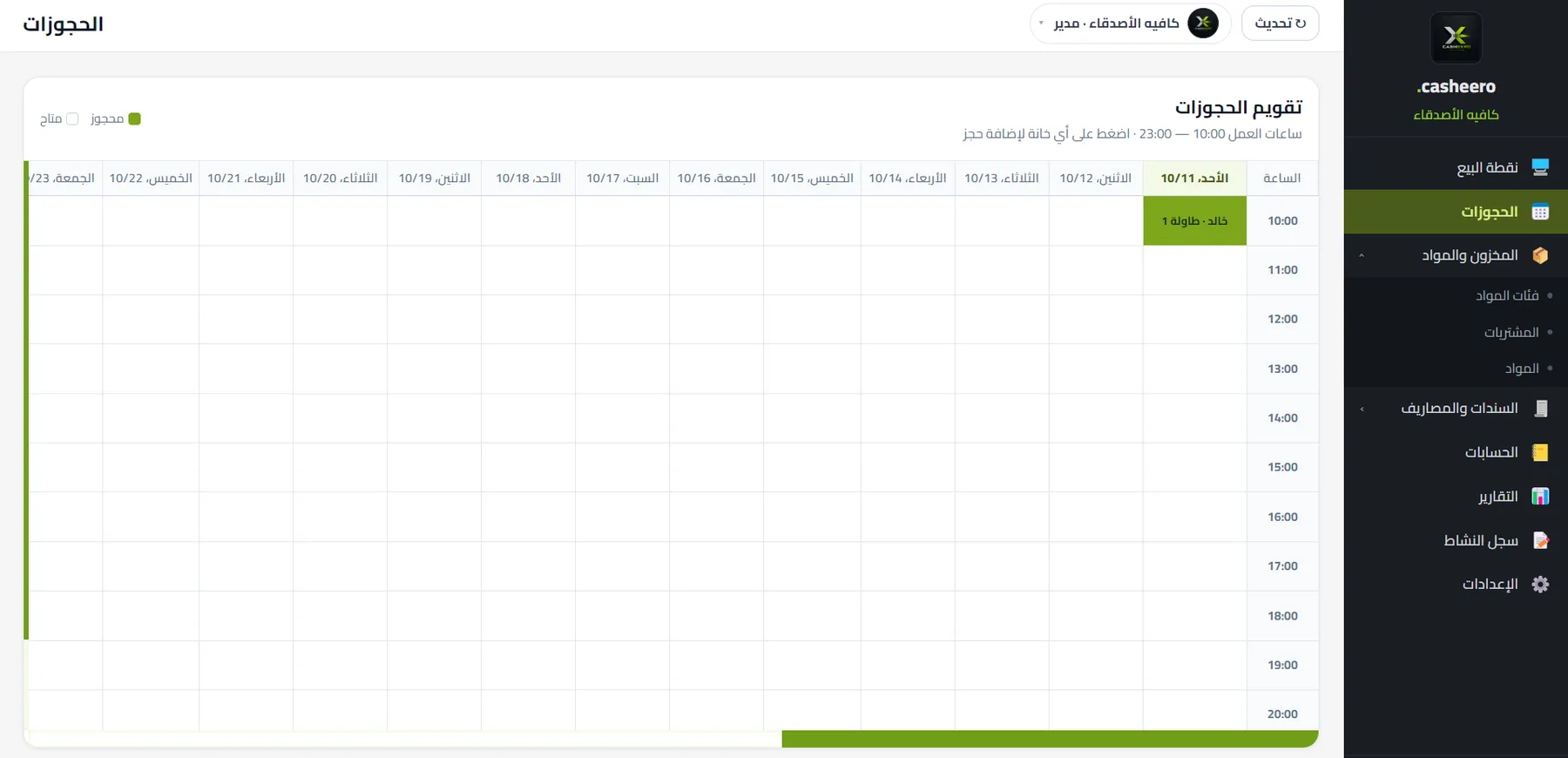Select المواد submenu item
This screenshot has height=758, width=1568.
1456,369
